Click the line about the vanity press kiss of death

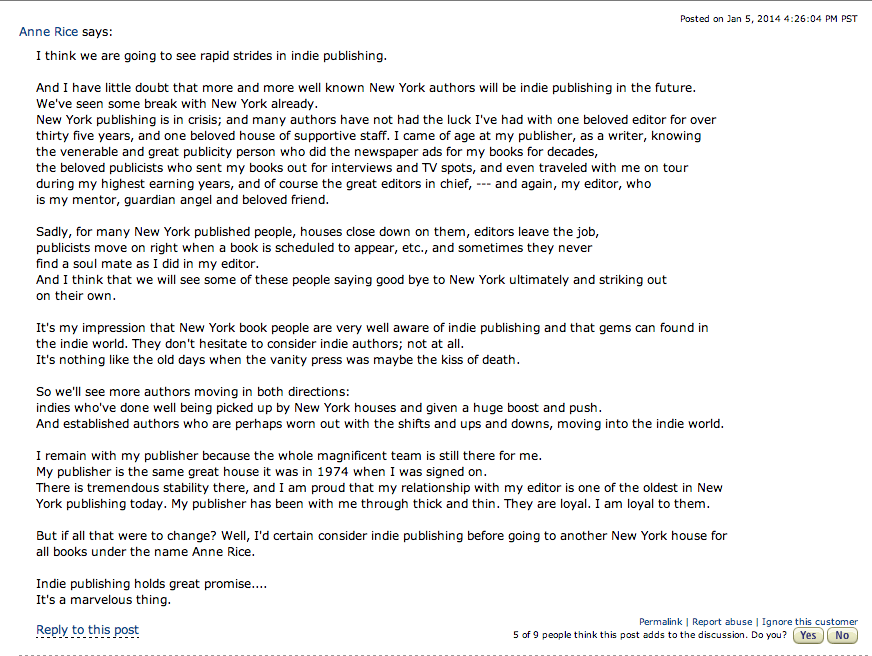[x=278, y=359]
